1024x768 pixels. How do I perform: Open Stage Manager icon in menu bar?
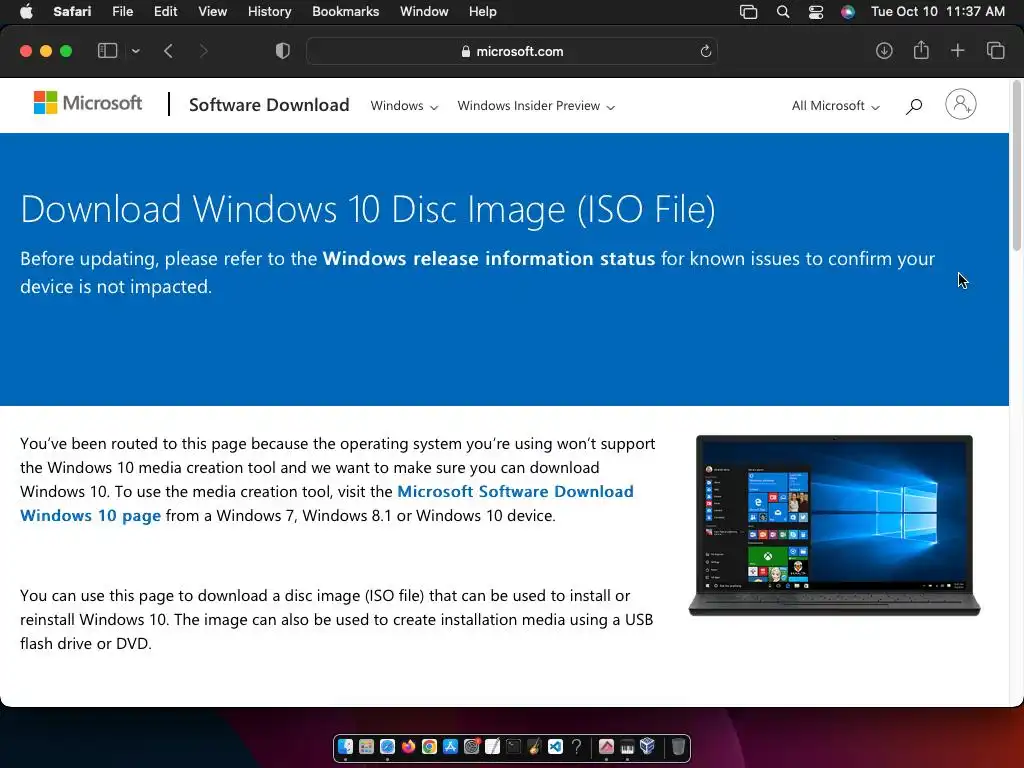tap(748, 11)
